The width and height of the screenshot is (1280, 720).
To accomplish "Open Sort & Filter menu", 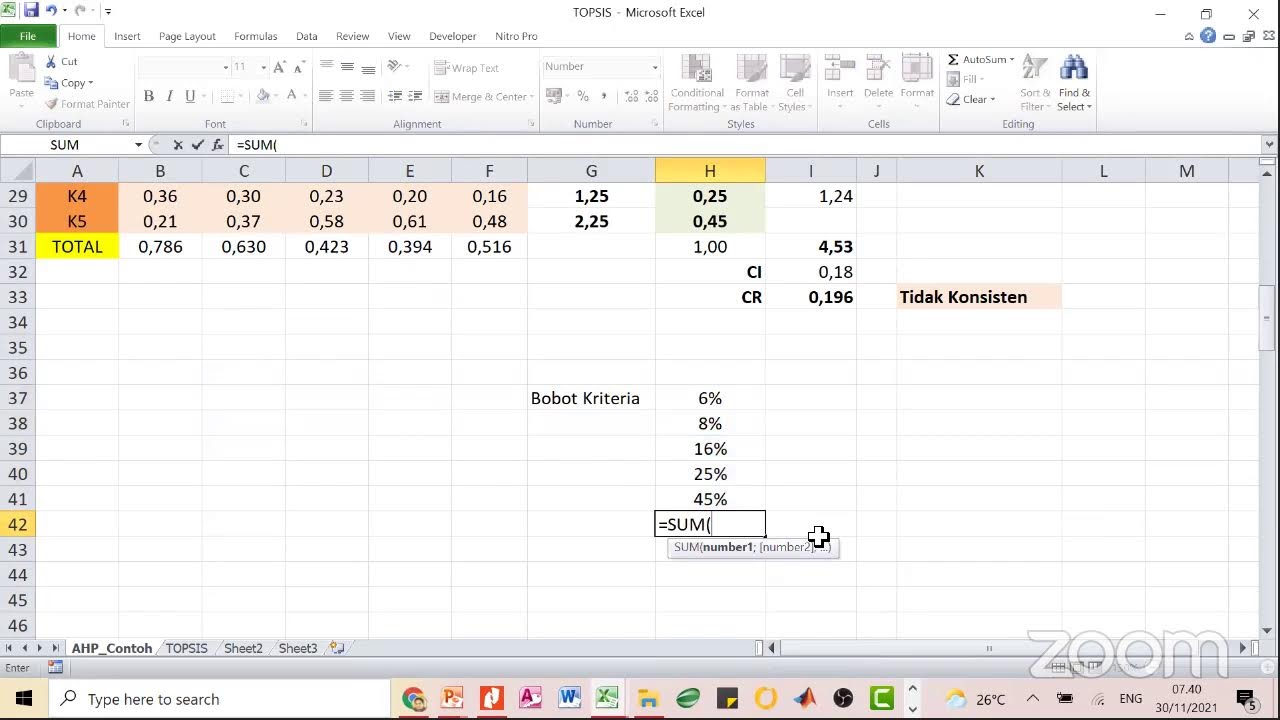I will (x=1033, y=83).
